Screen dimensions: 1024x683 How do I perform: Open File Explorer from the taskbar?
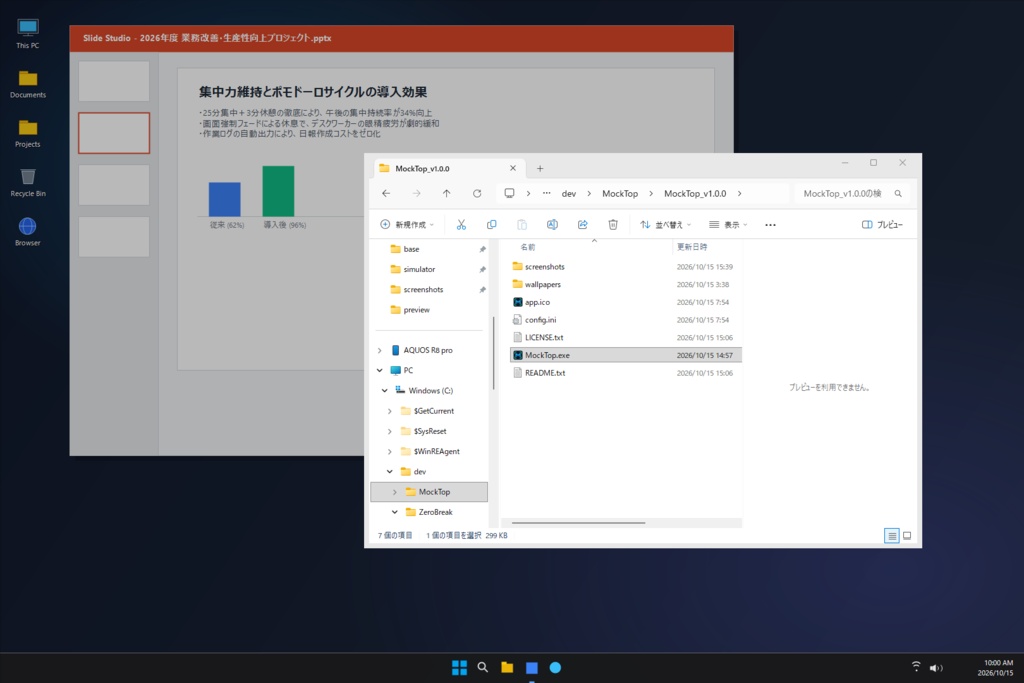(x=507, y=667)
